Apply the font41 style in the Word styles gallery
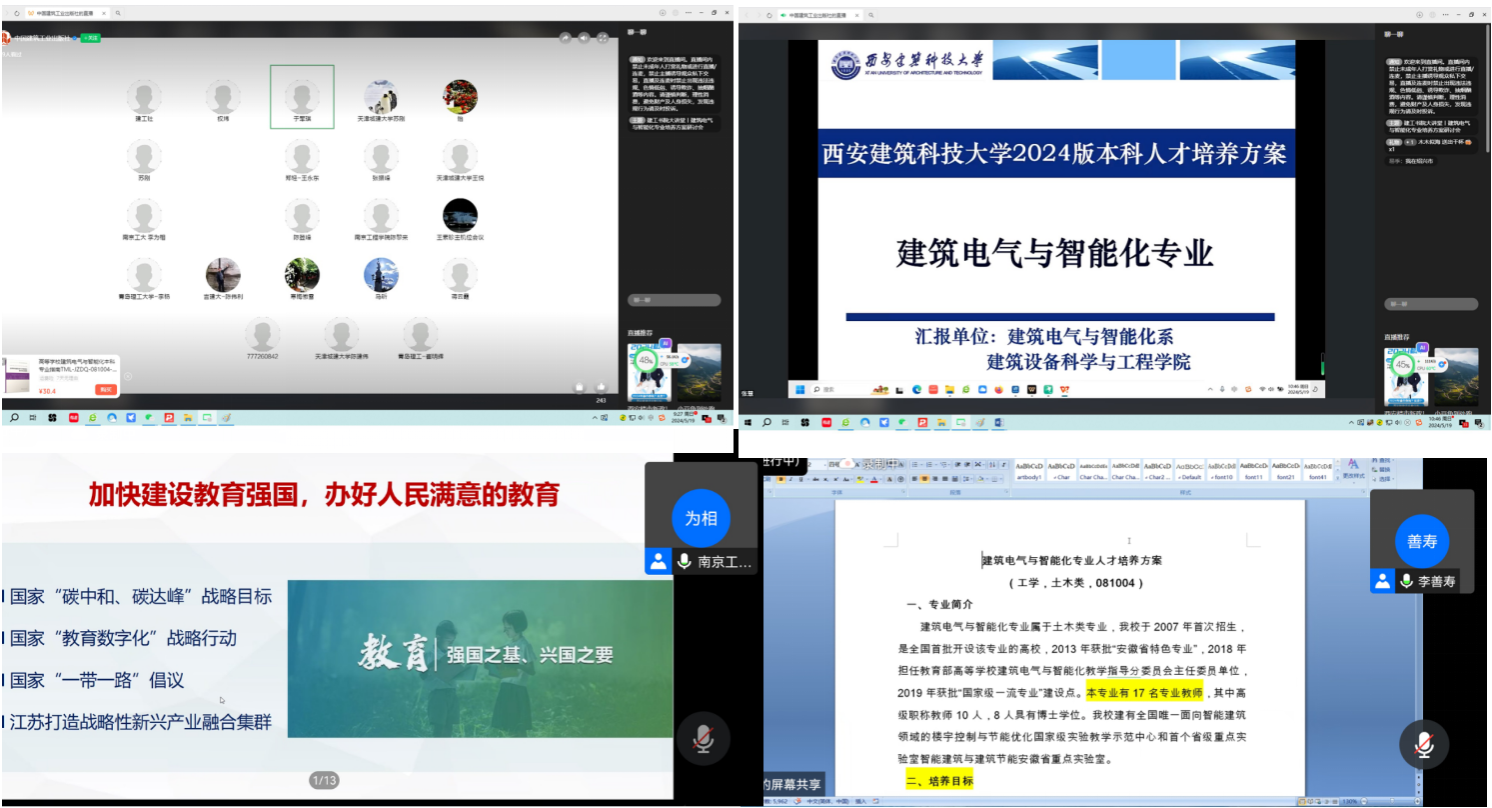This screenshot has width=1492, height=808. 1318,470
